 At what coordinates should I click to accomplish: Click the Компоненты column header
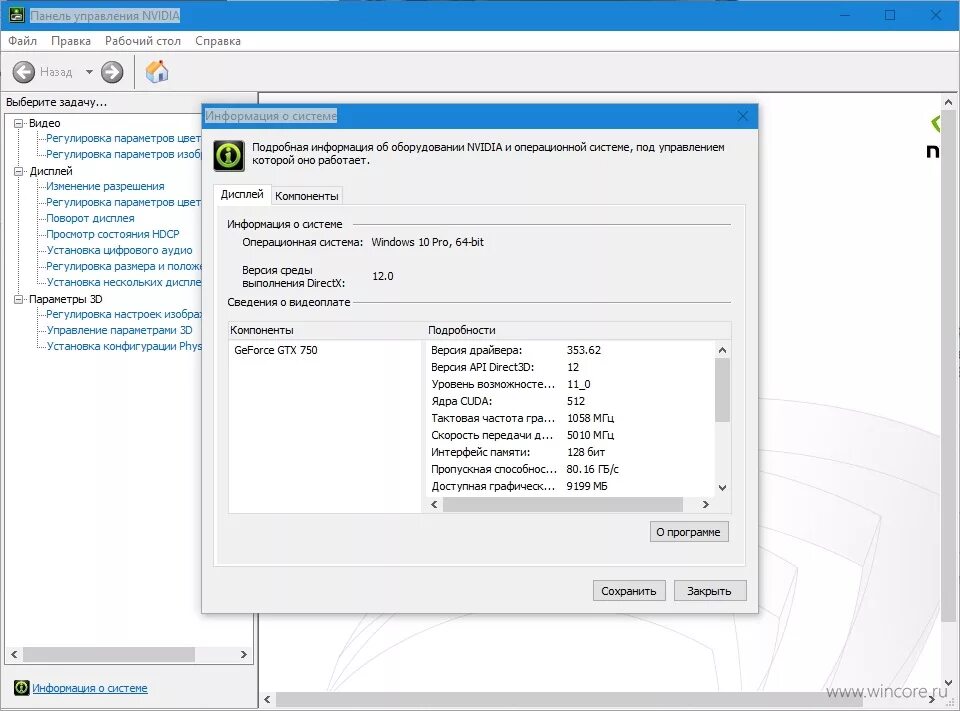[x=326, y=330]
